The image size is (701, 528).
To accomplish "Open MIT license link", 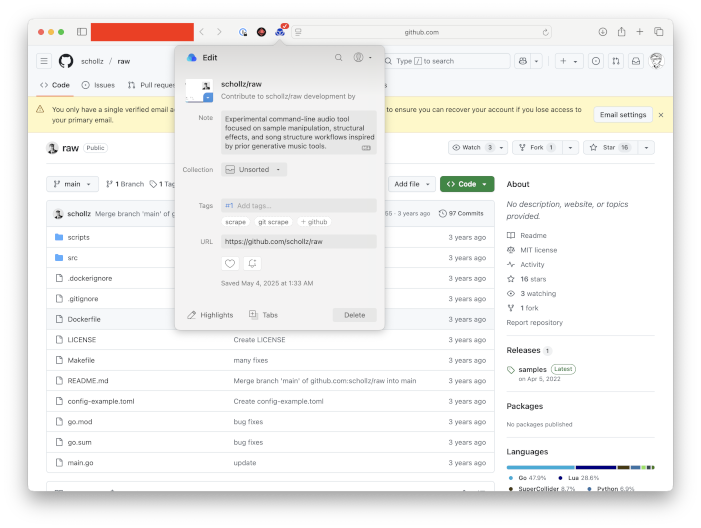I will click(538, 250).
